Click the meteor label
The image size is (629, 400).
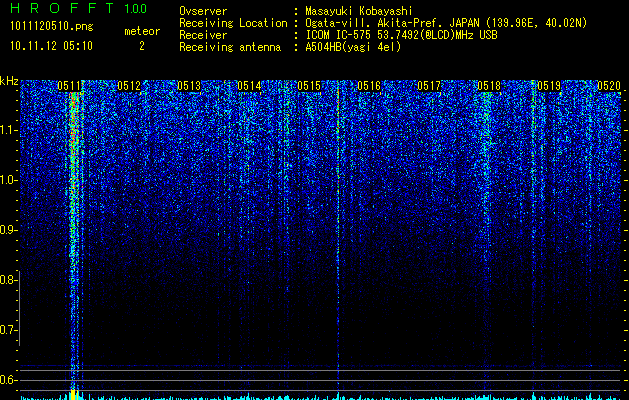tap(142, 31)
